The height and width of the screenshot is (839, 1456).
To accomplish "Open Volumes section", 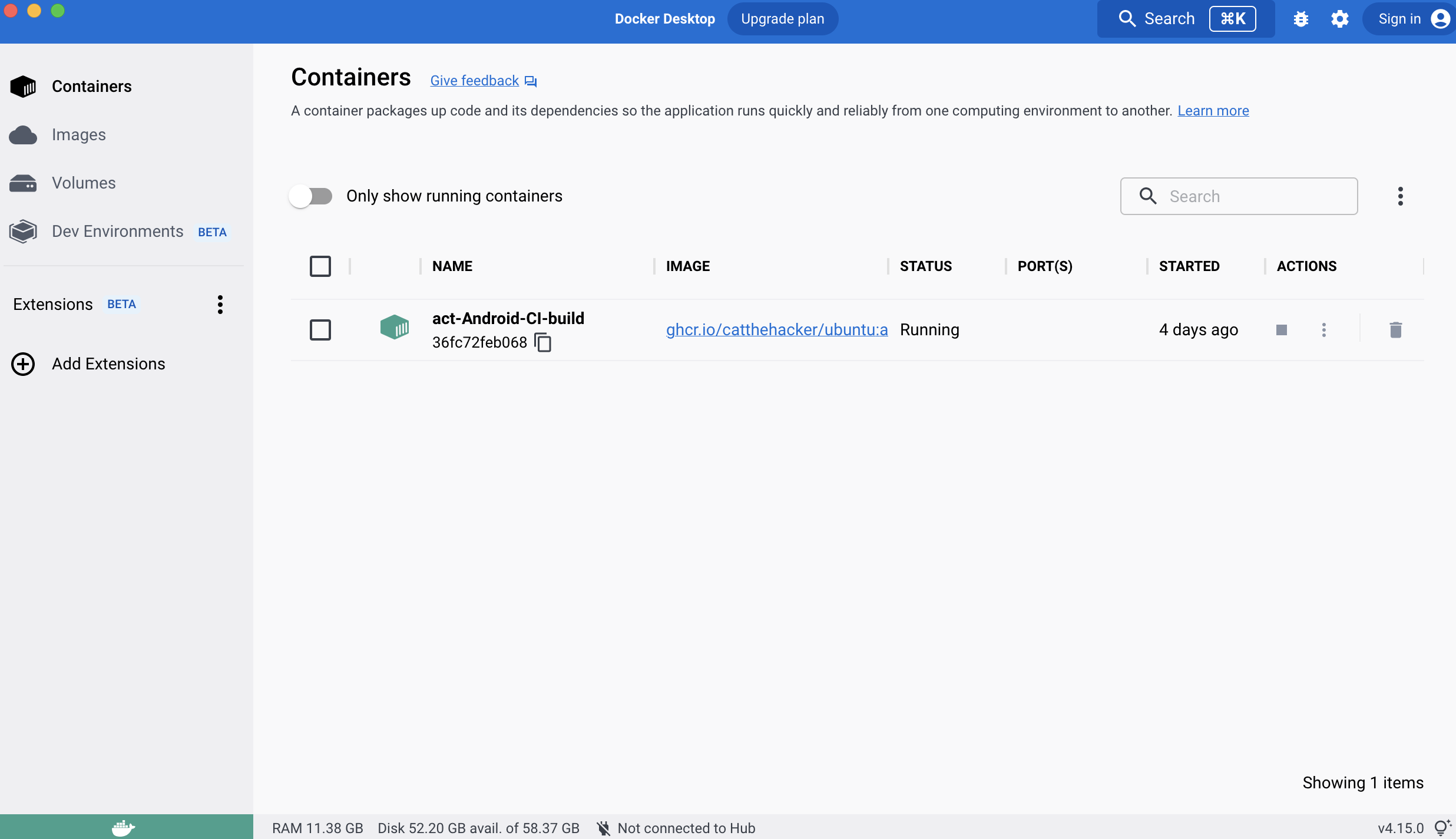I will (x=83, y=183).
